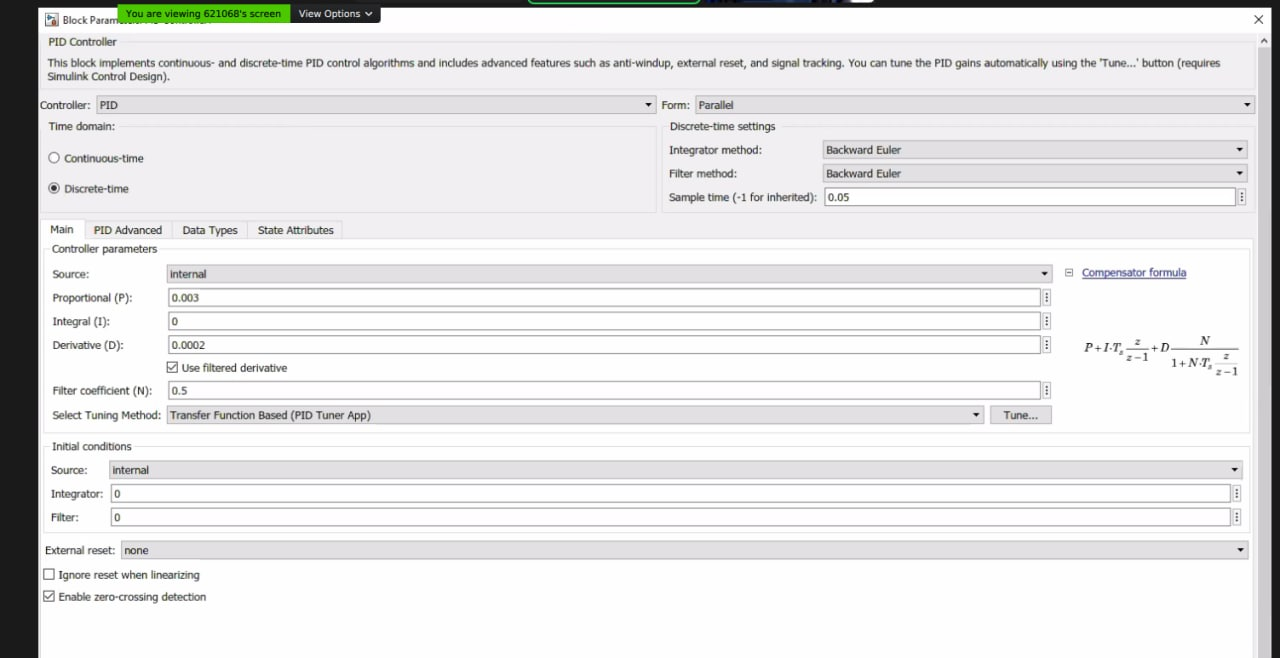This screenshot has width=1280, height=658.
Task: Switch to the Data Types tab
Action: 210,230
